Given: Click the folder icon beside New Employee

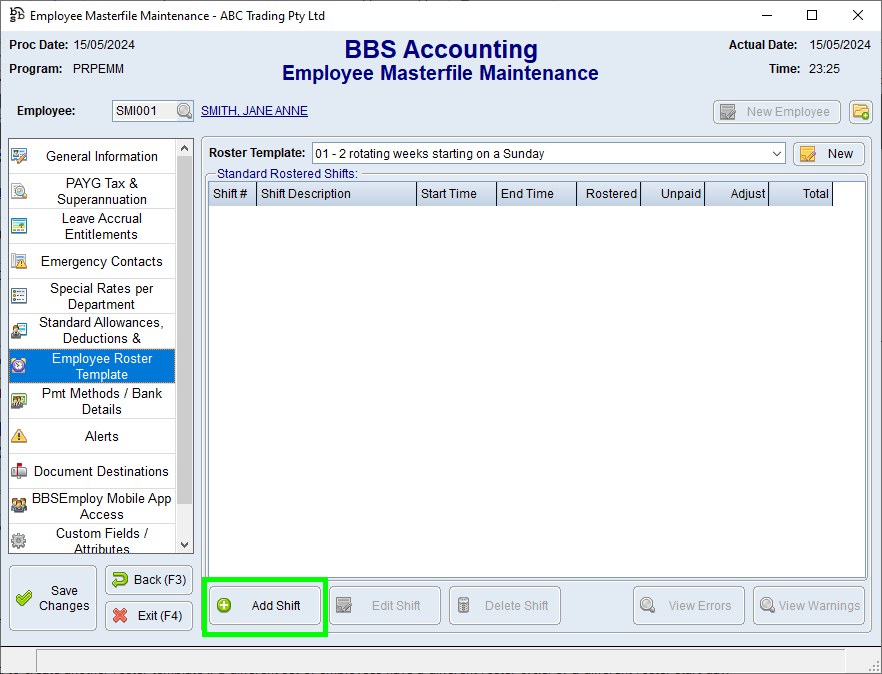Looking at the screenshot, I should 860,112.
